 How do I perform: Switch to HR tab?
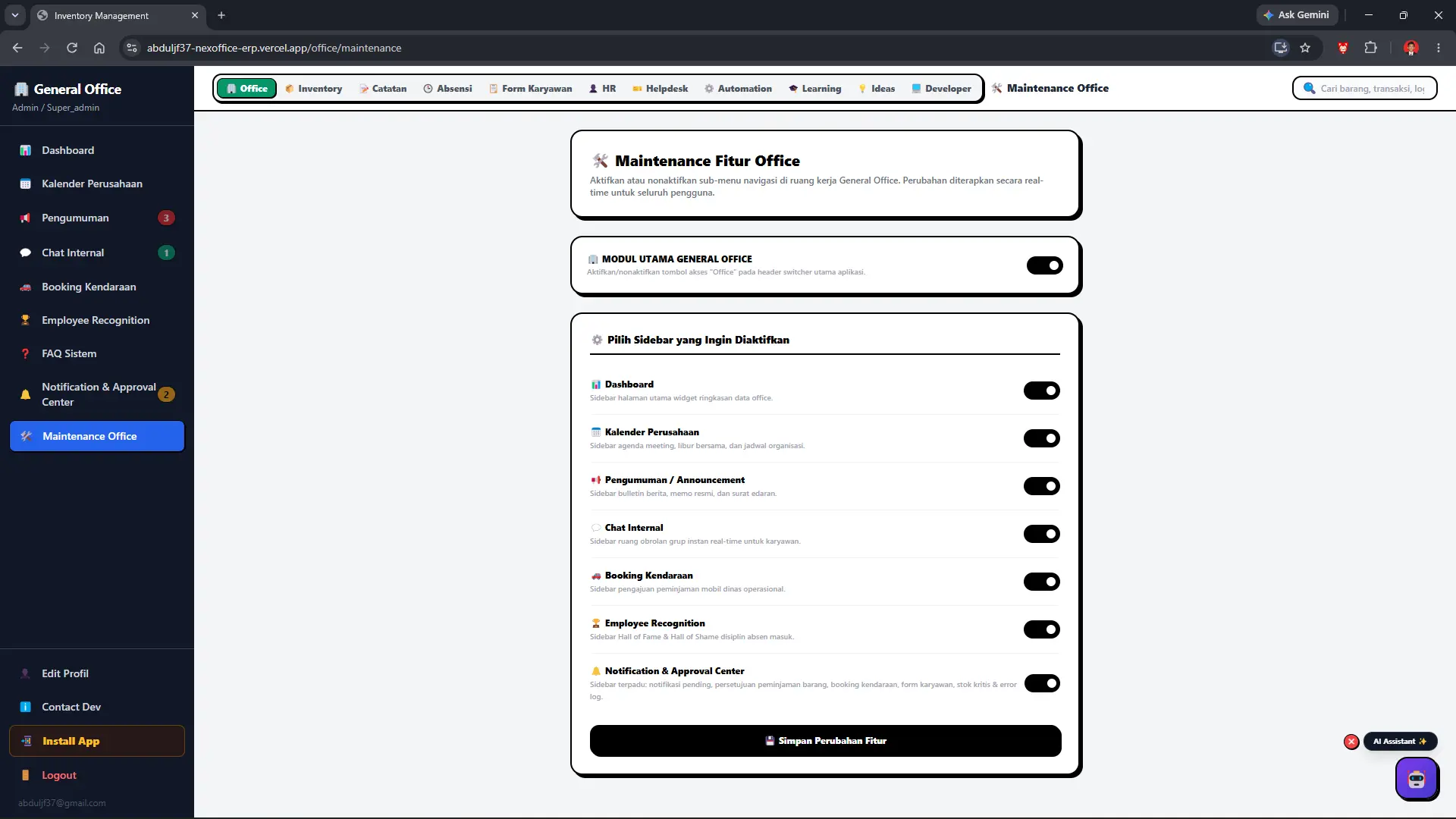[602, 89]
